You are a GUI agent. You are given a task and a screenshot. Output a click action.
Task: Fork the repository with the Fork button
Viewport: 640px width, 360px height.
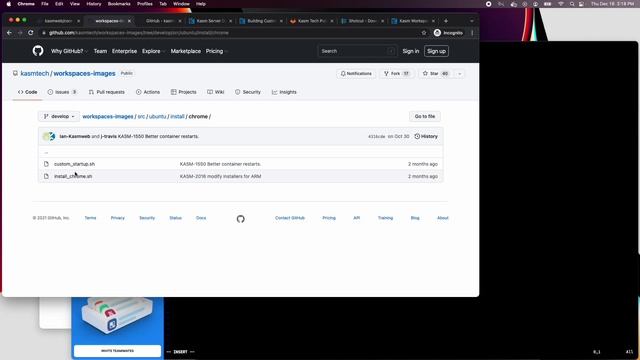(x=397, y=73)
